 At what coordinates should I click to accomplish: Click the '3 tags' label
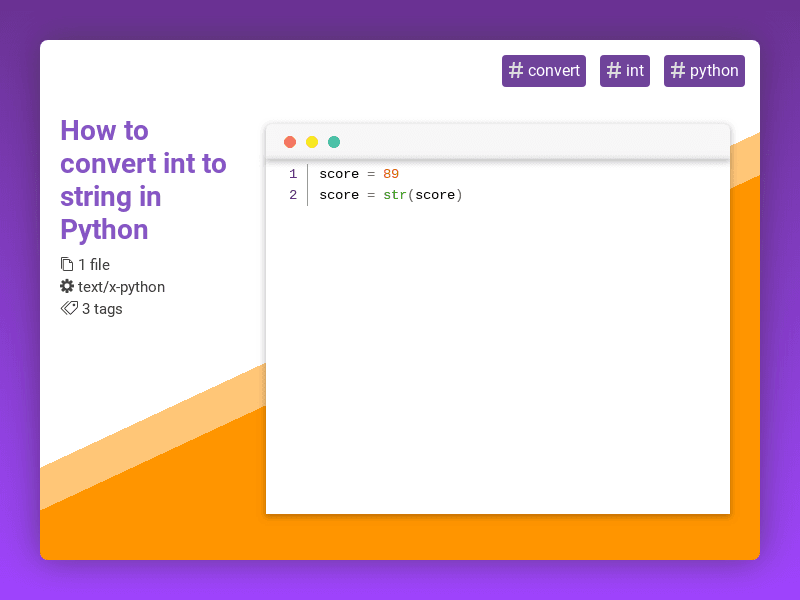[x=100, y=308]
